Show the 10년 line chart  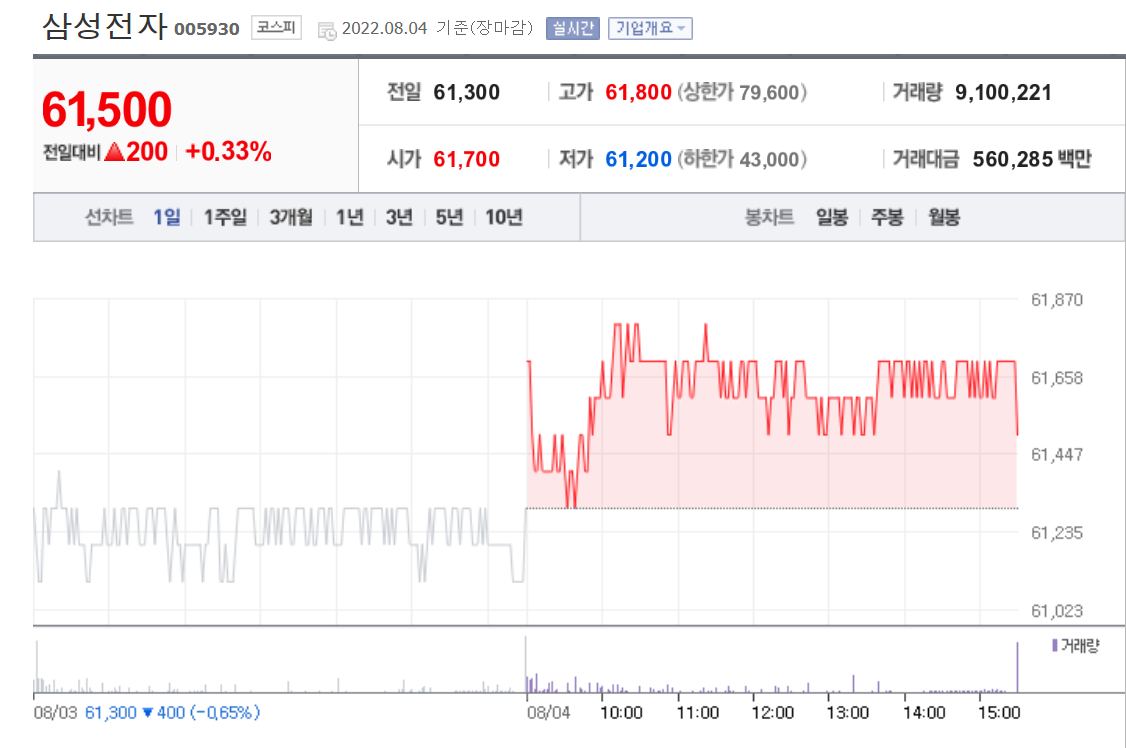(503, 217)
